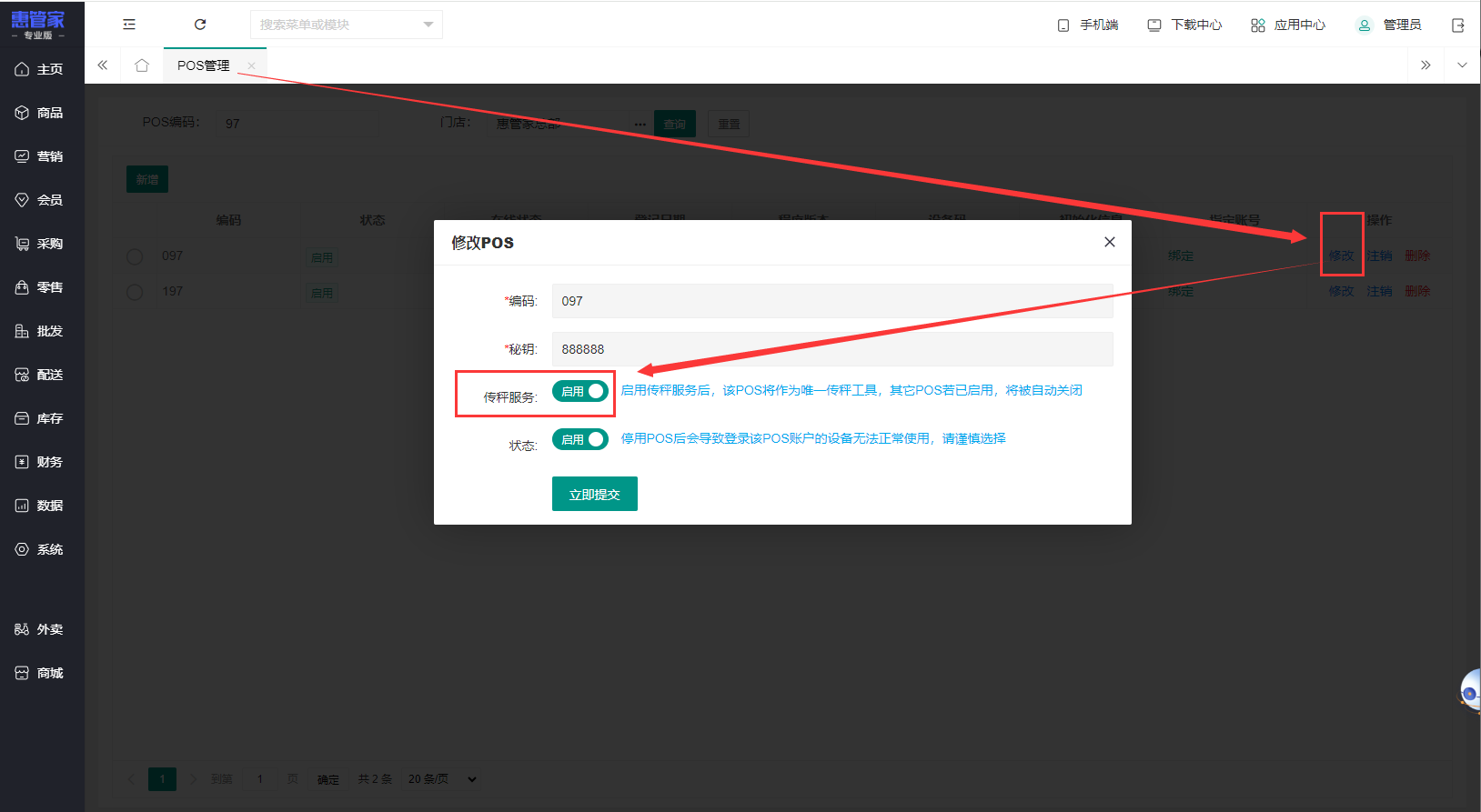Click the home icon in tab bar
Screen dimensions: 1481x812
[x=142, y=65]
